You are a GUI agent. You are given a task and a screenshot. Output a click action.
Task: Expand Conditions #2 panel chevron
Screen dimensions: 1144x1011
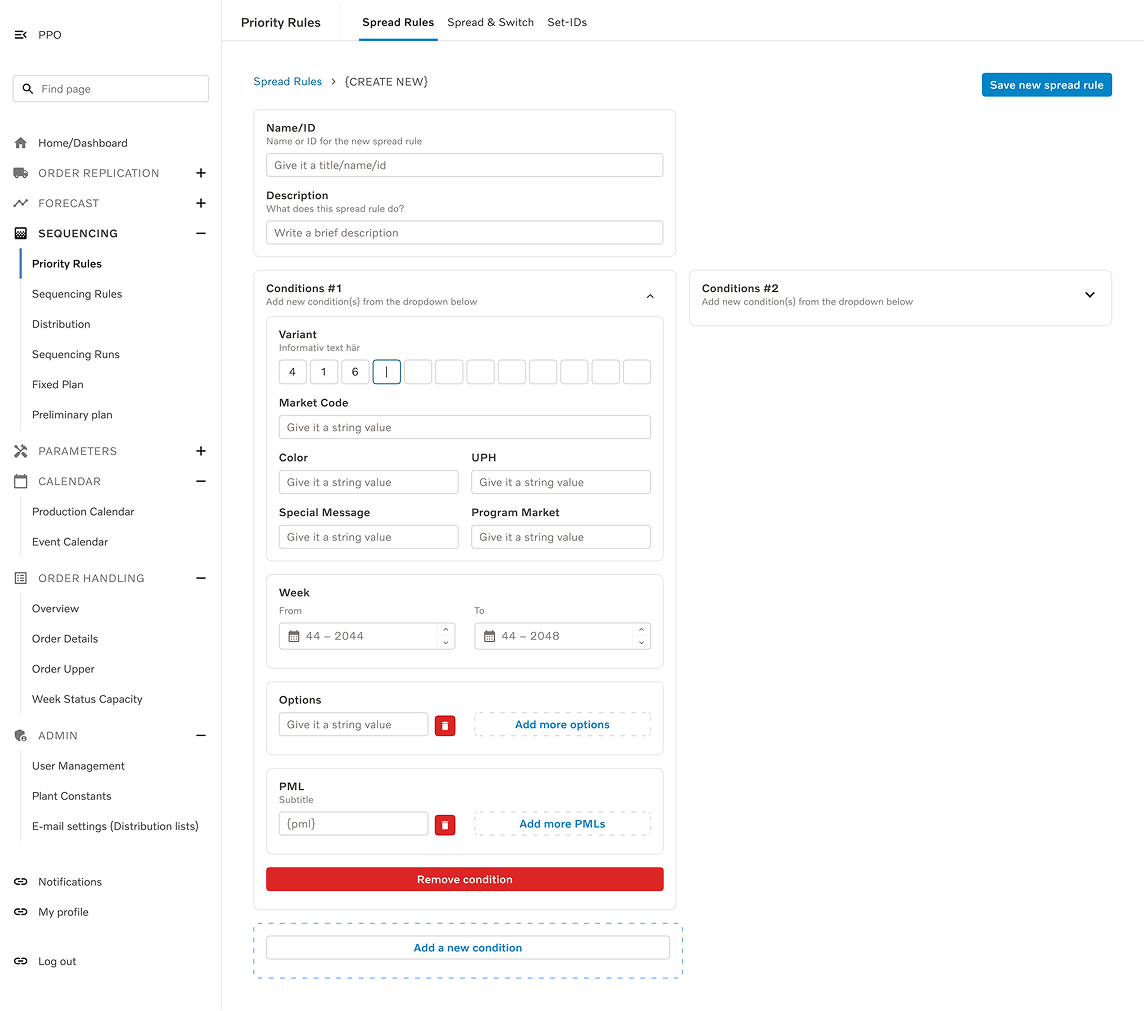click(1089, 295)
